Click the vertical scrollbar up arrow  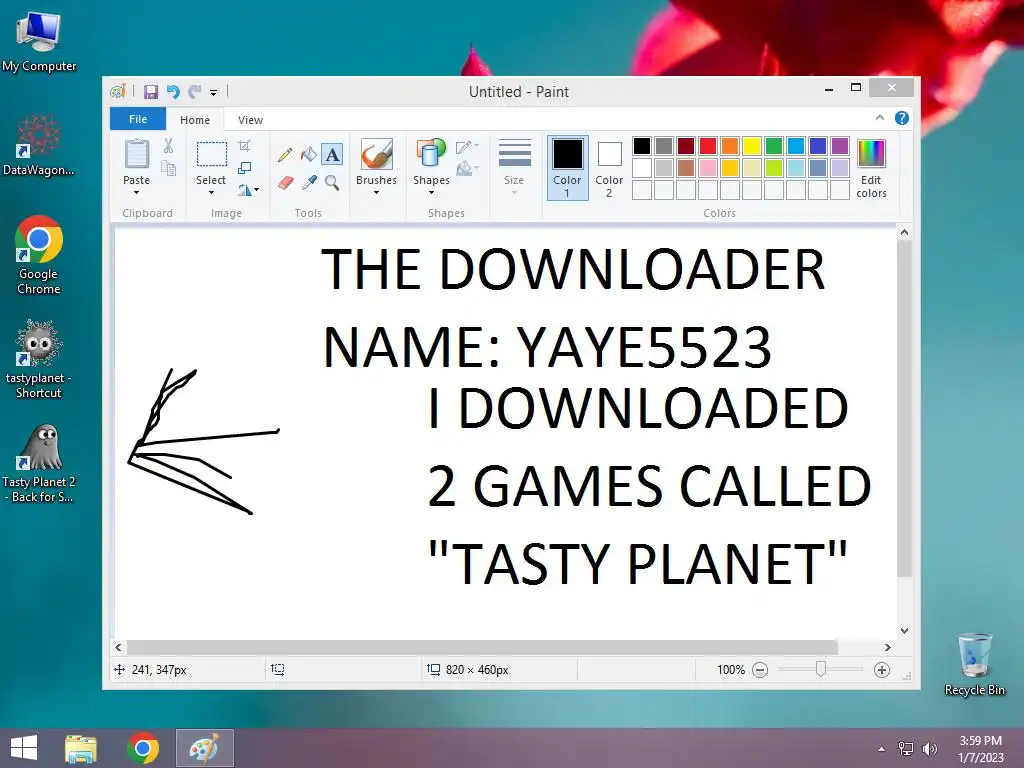pos(904,232)
